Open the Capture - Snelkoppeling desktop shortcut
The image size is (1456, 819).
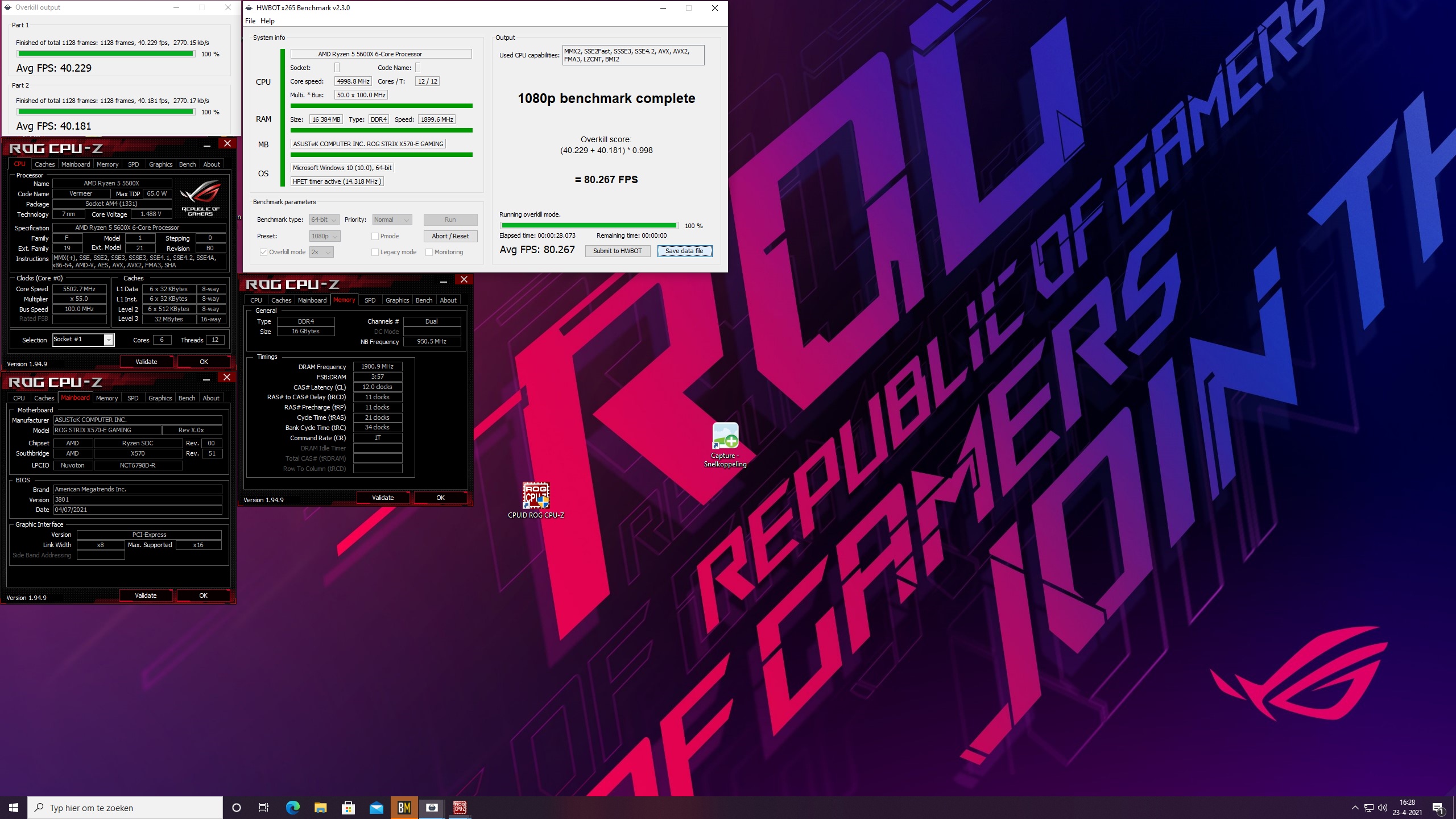pos(725,445)
